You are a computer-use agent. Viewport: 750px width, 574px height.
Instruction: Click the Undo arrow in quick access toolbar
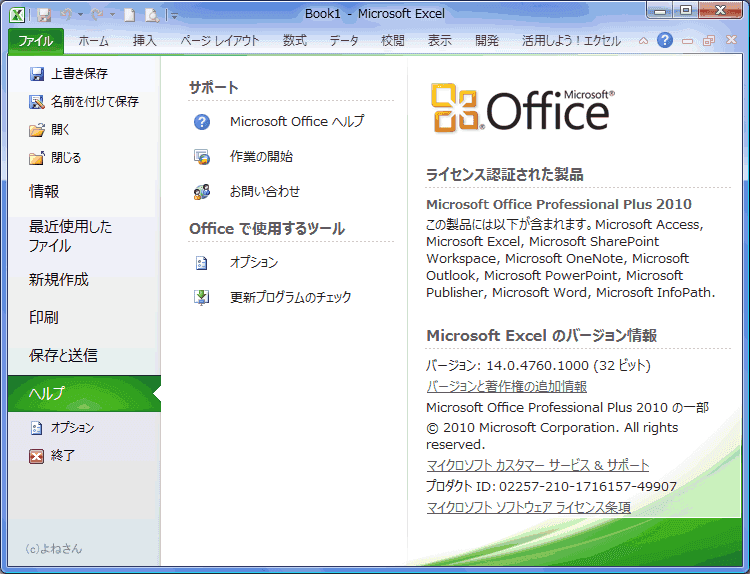(66, 15)
